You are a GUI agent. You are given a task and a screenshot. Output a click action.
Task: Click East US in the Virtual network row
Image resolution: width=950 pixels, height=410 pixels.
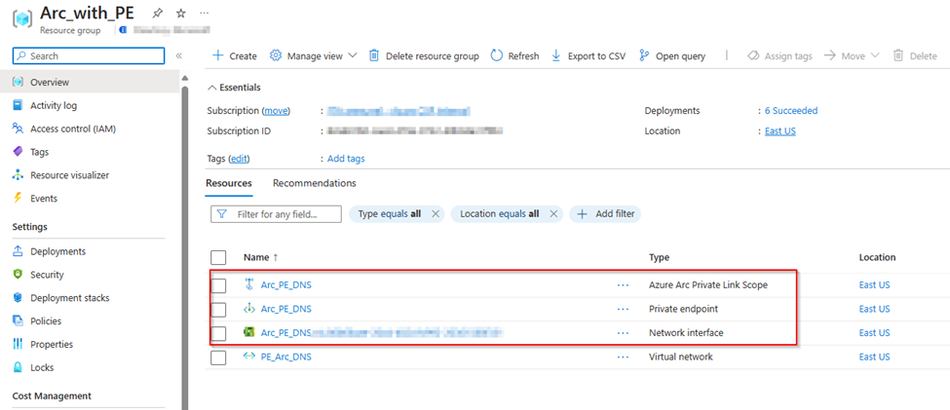point(874,357)
